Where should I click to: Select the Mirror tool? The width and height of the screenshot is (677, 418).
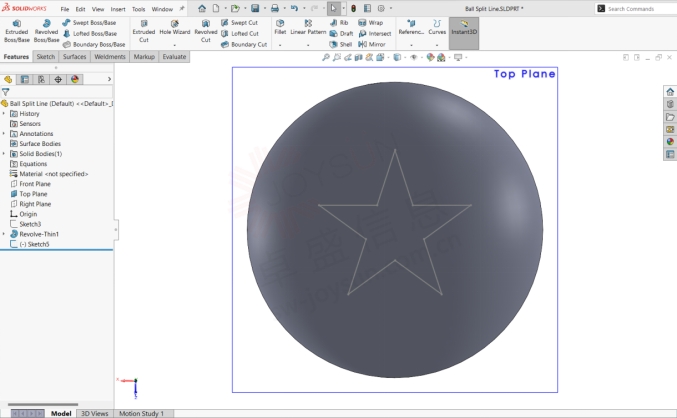pyautogui.click(x=372, y=44)
